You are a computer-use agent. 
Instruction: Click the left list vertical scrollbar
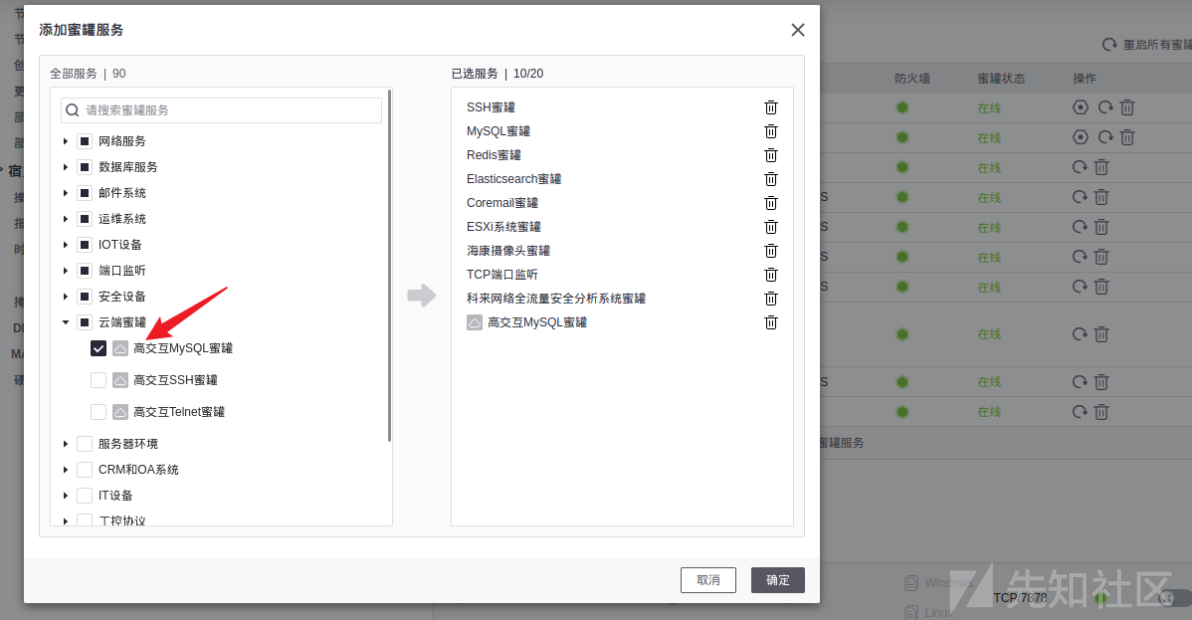[x=389, y=265]
